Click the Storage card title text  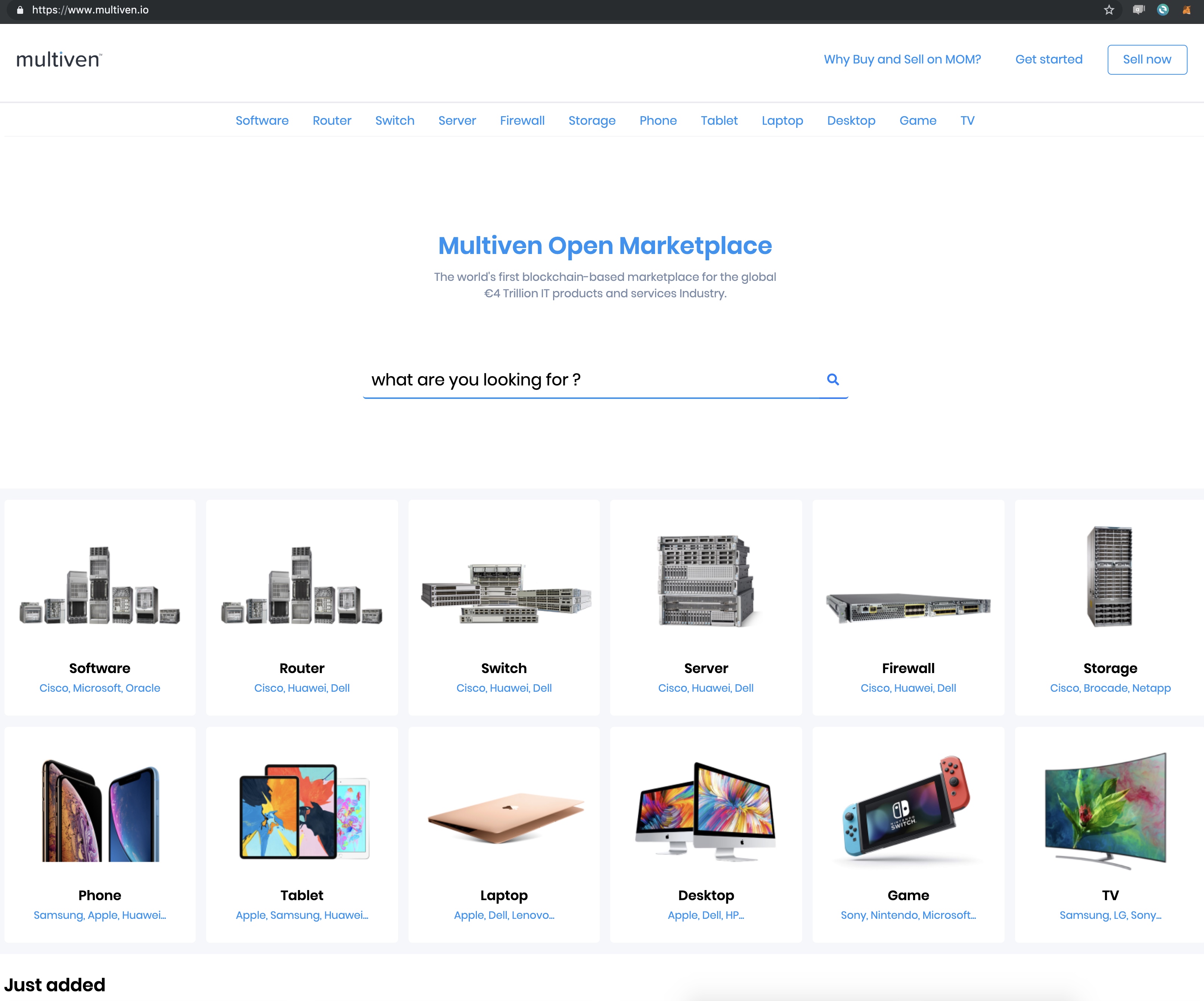(1110, 669)
